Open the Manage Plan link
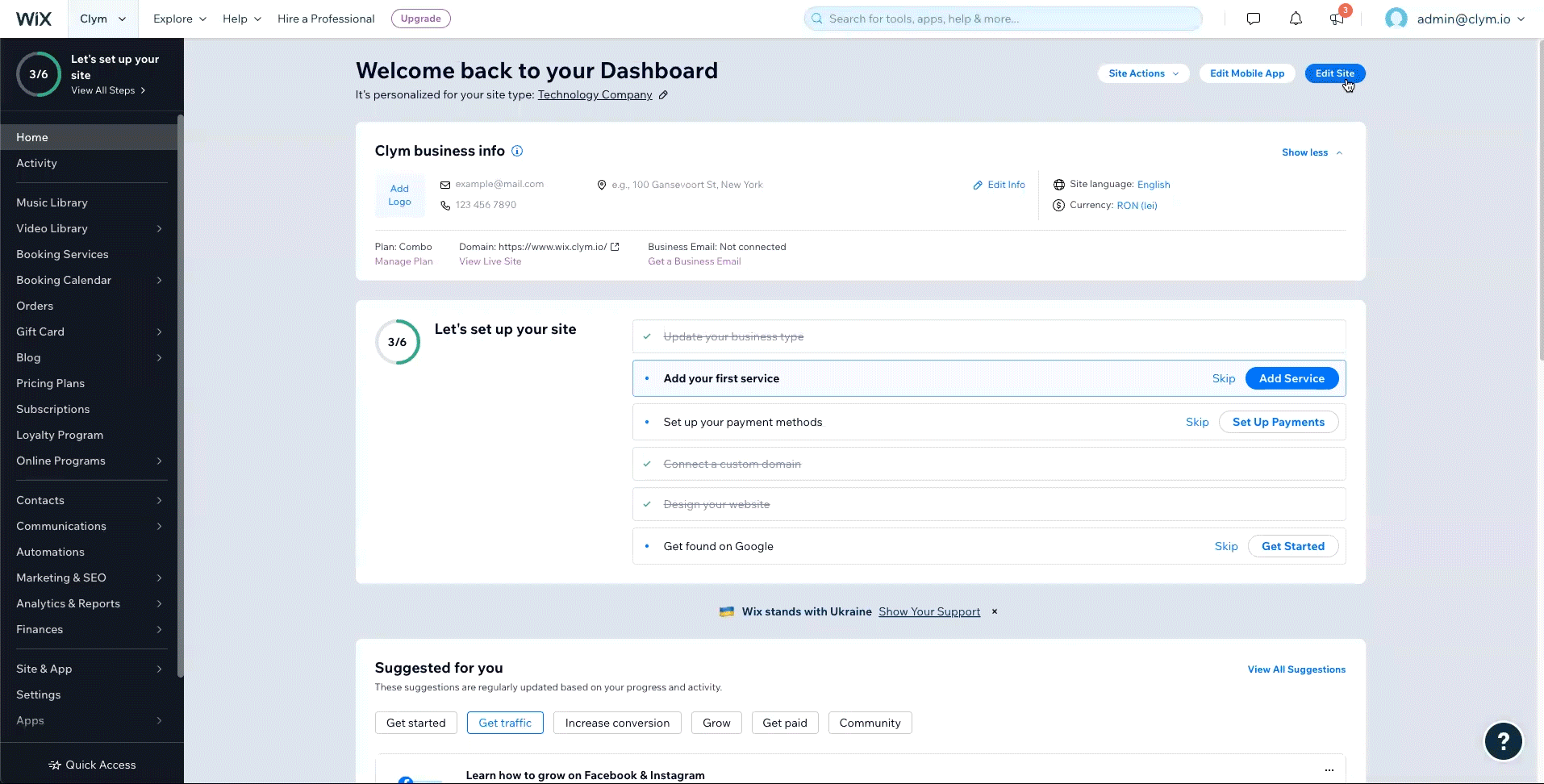 [404, 261]
